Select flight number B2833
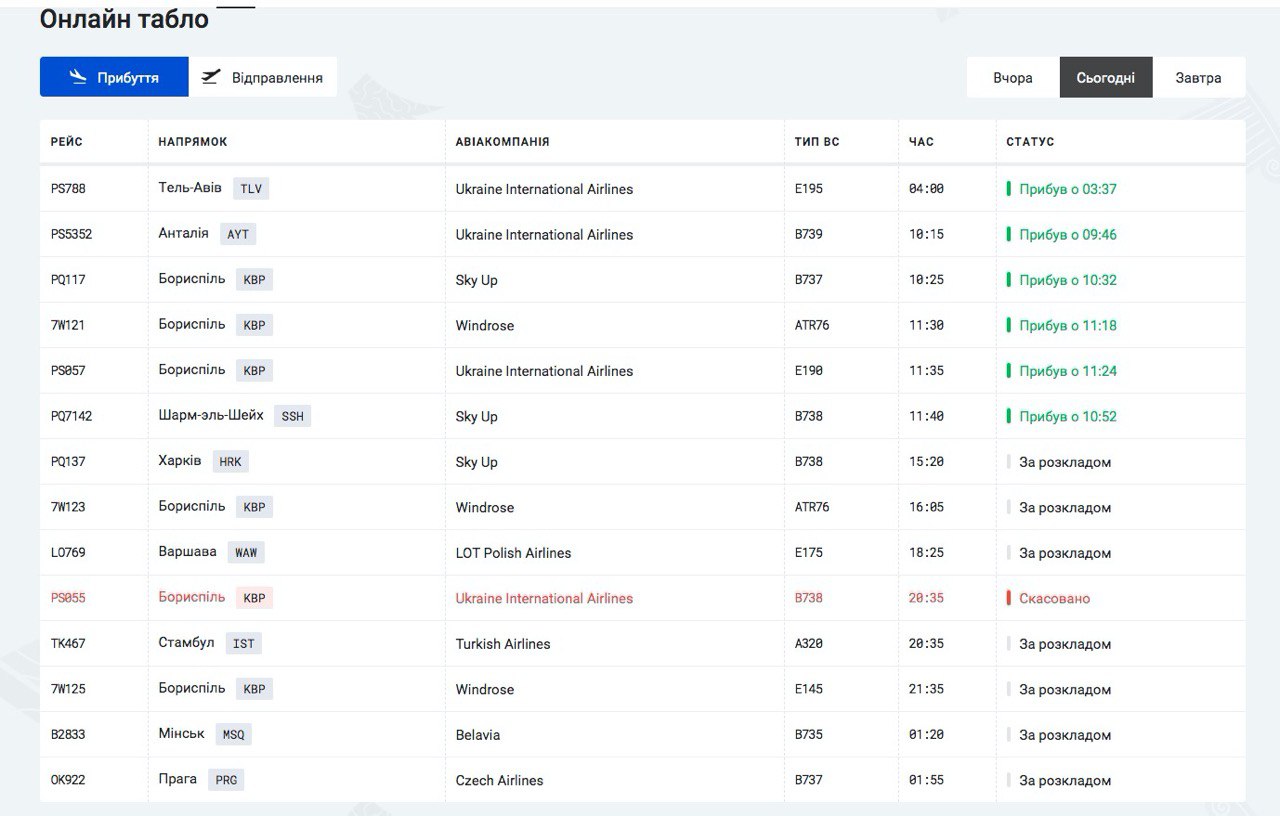1280x816 pixels. tap(68, 735)
